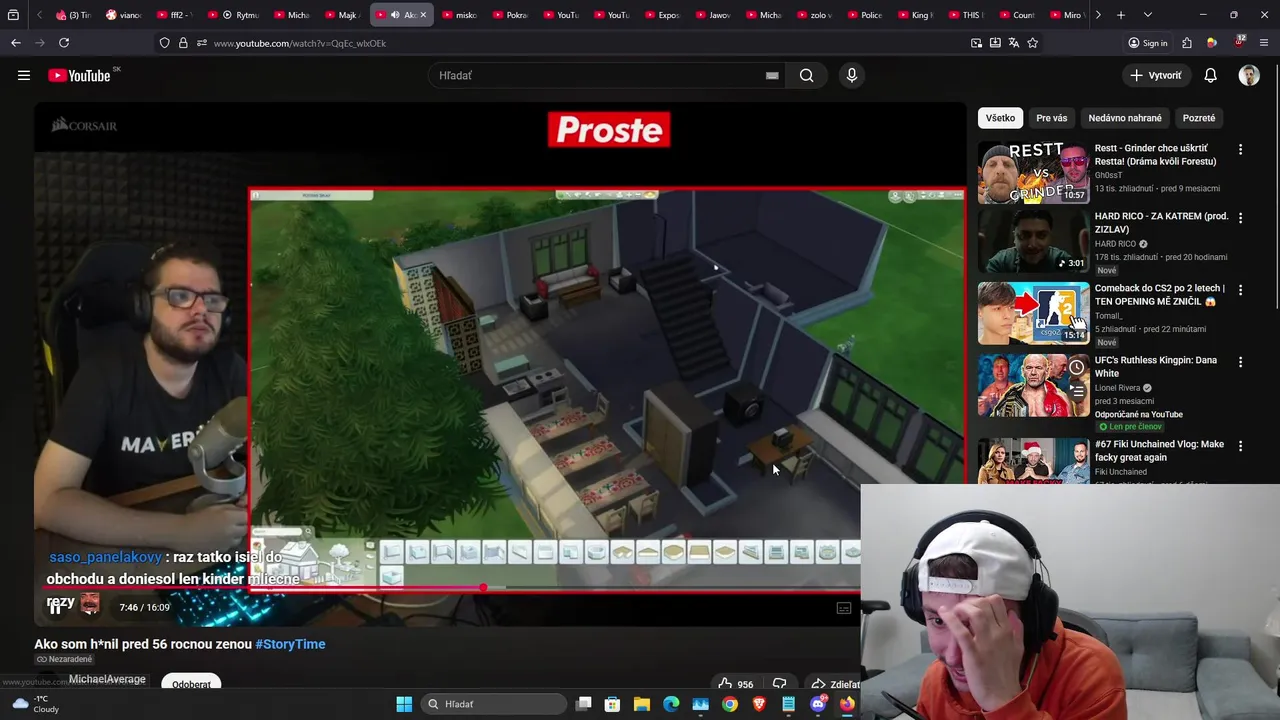Click the Odoberať subscribe button

(x=191, y=683)
